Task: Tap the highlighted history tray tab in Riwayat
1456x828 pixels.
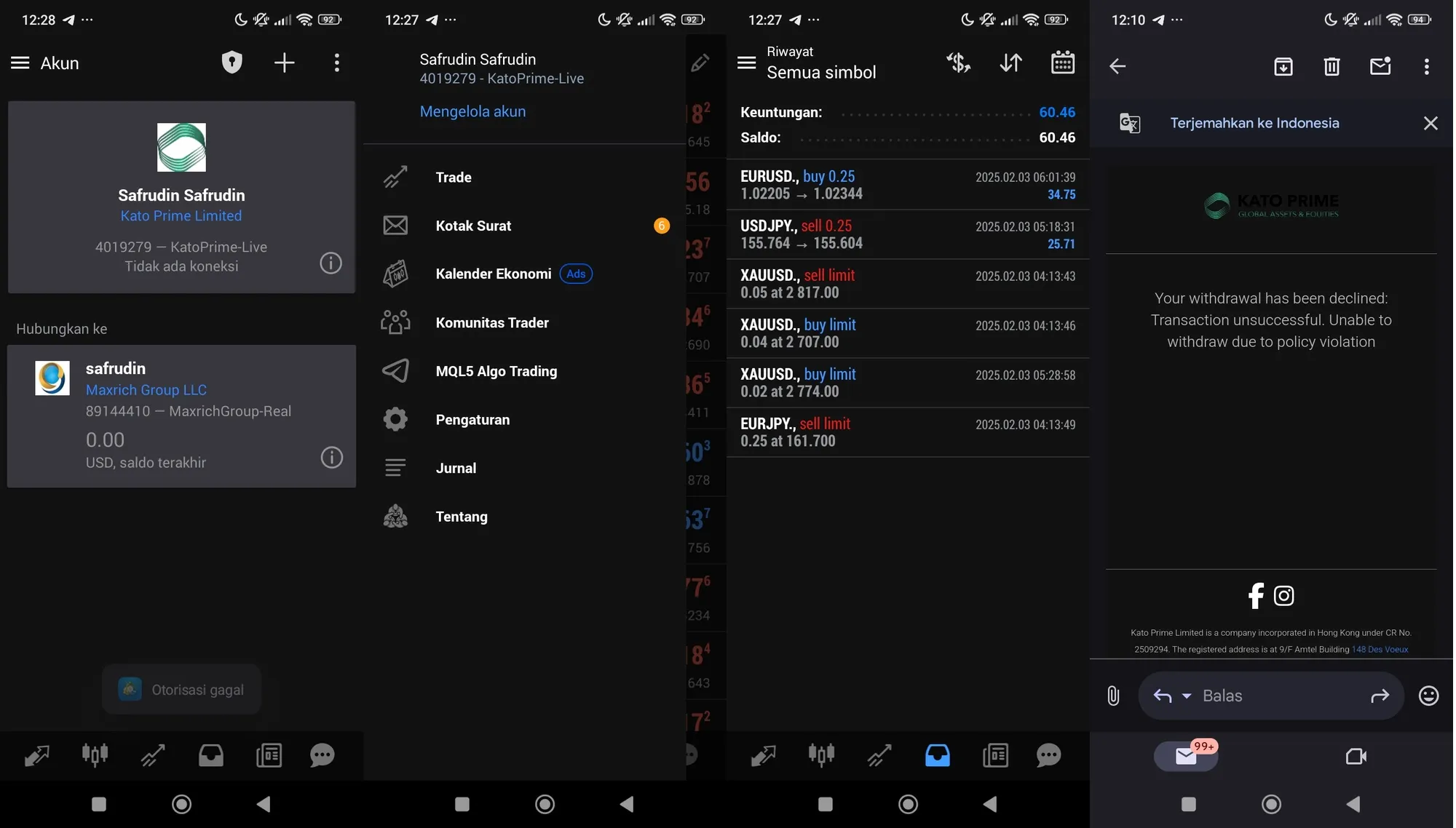Action: tap(938, 756)
